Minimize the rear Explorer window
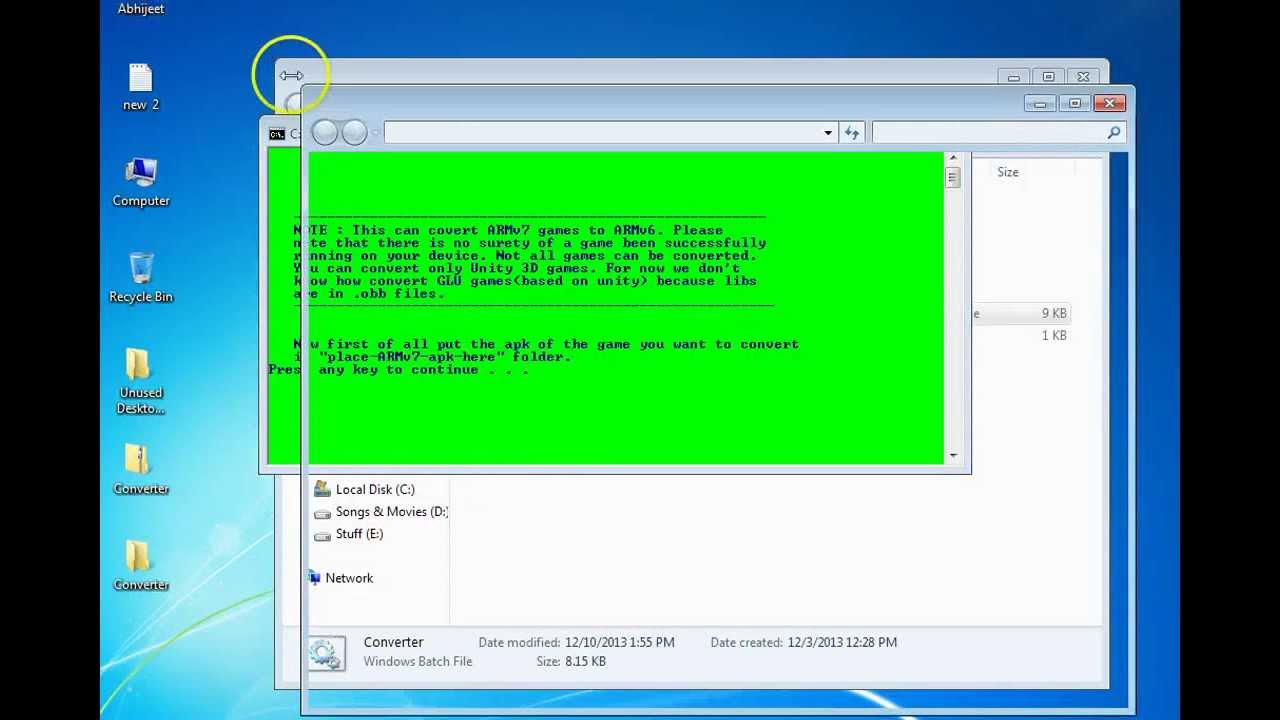Screen dimensions: 1280x720 (1014, 76)
